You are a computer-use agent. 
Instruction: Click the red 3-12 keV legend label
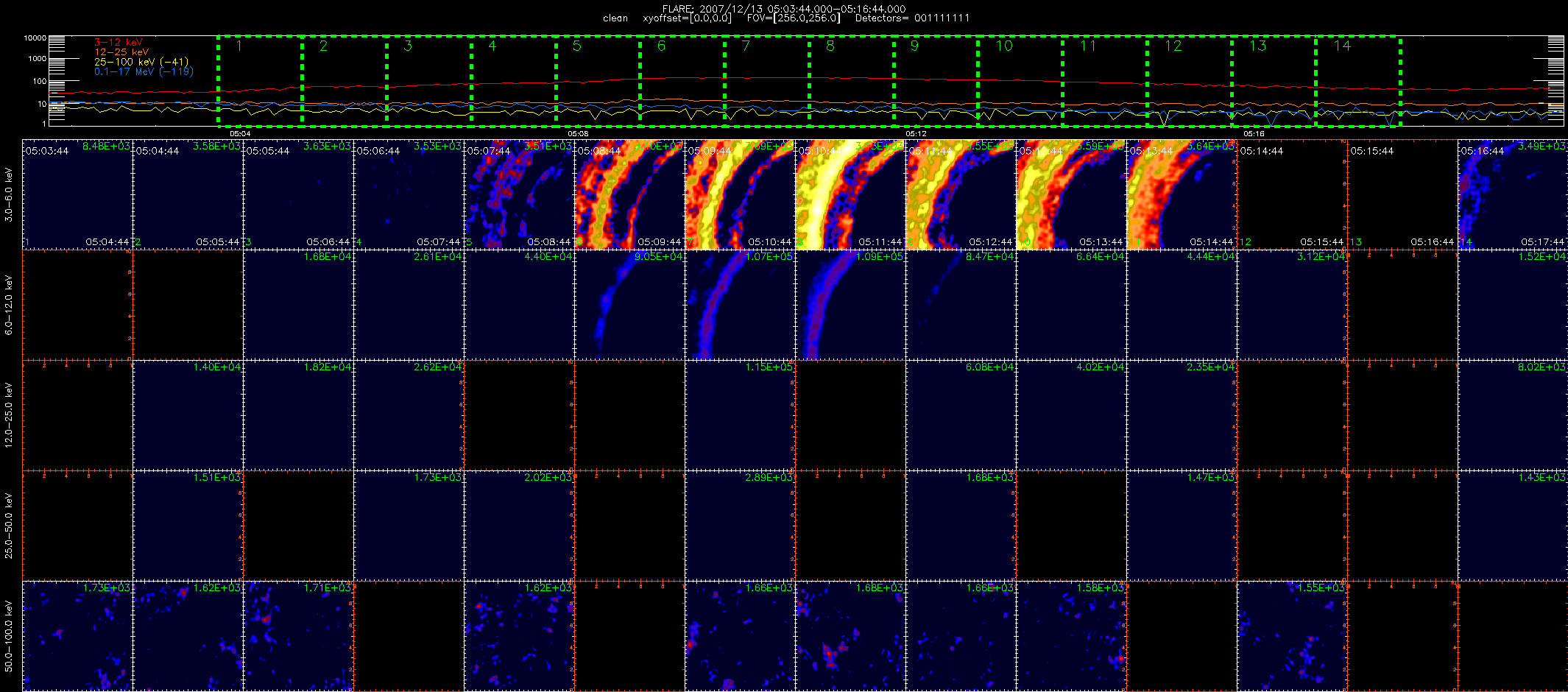[118, 43]
